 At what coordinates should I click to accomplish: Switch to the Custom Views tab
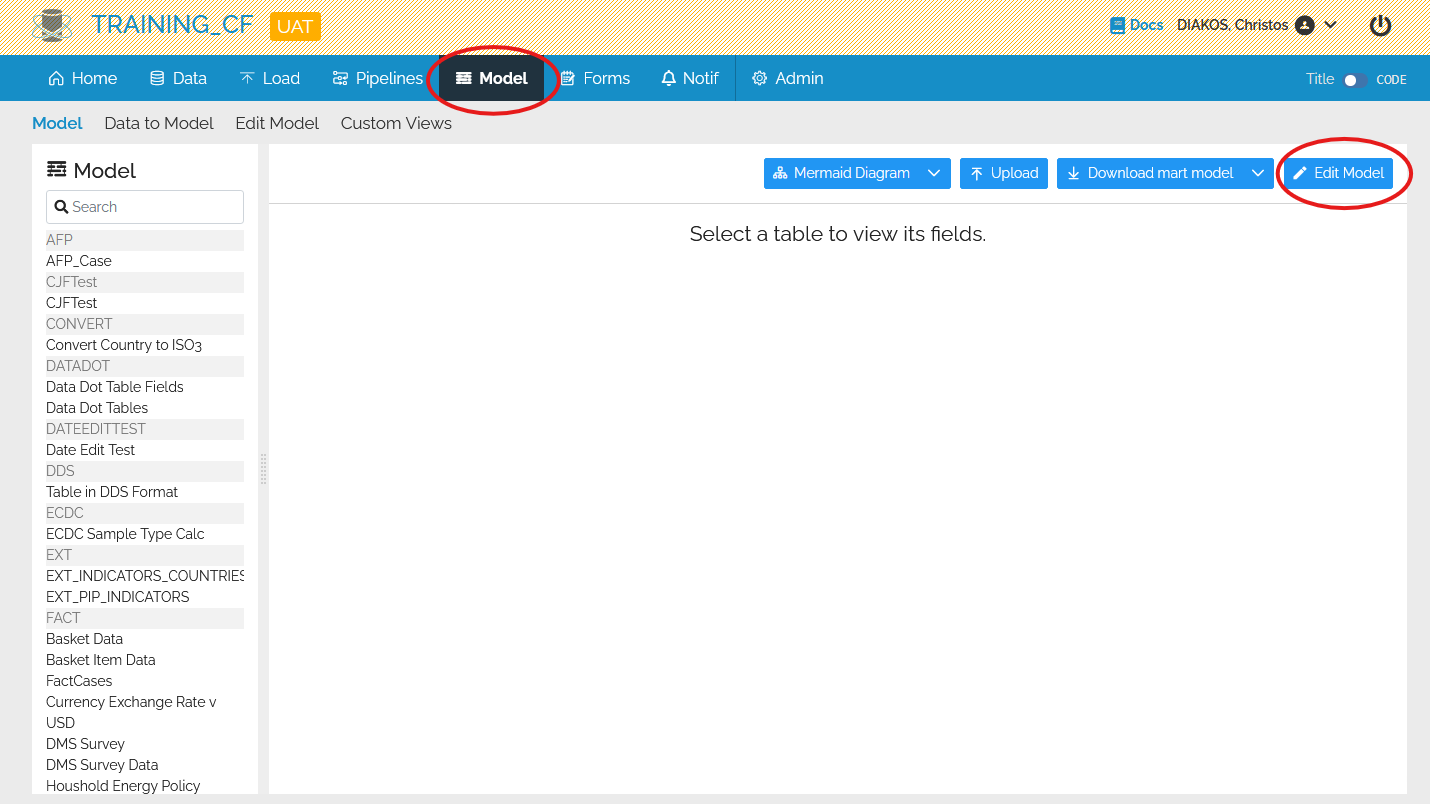(396, 123)
